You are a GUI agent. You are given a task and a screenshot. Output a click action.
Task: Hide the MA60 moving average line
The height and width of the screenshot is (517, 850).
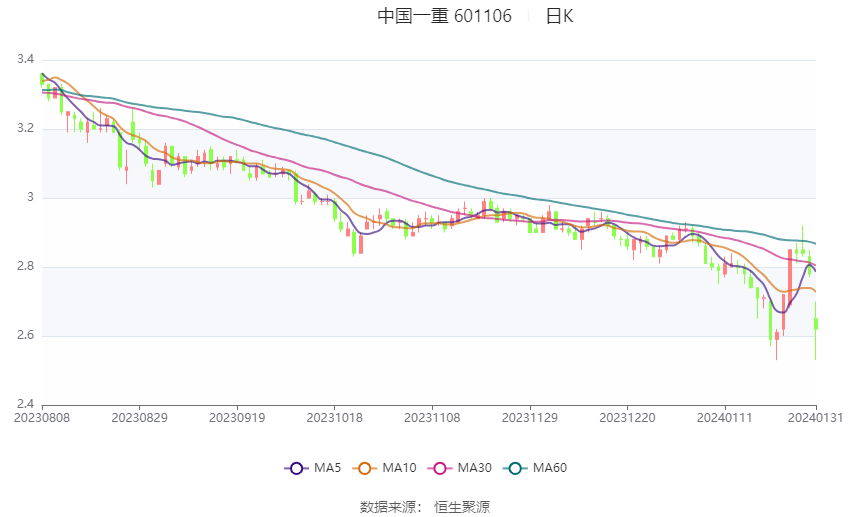click(535, 468)
